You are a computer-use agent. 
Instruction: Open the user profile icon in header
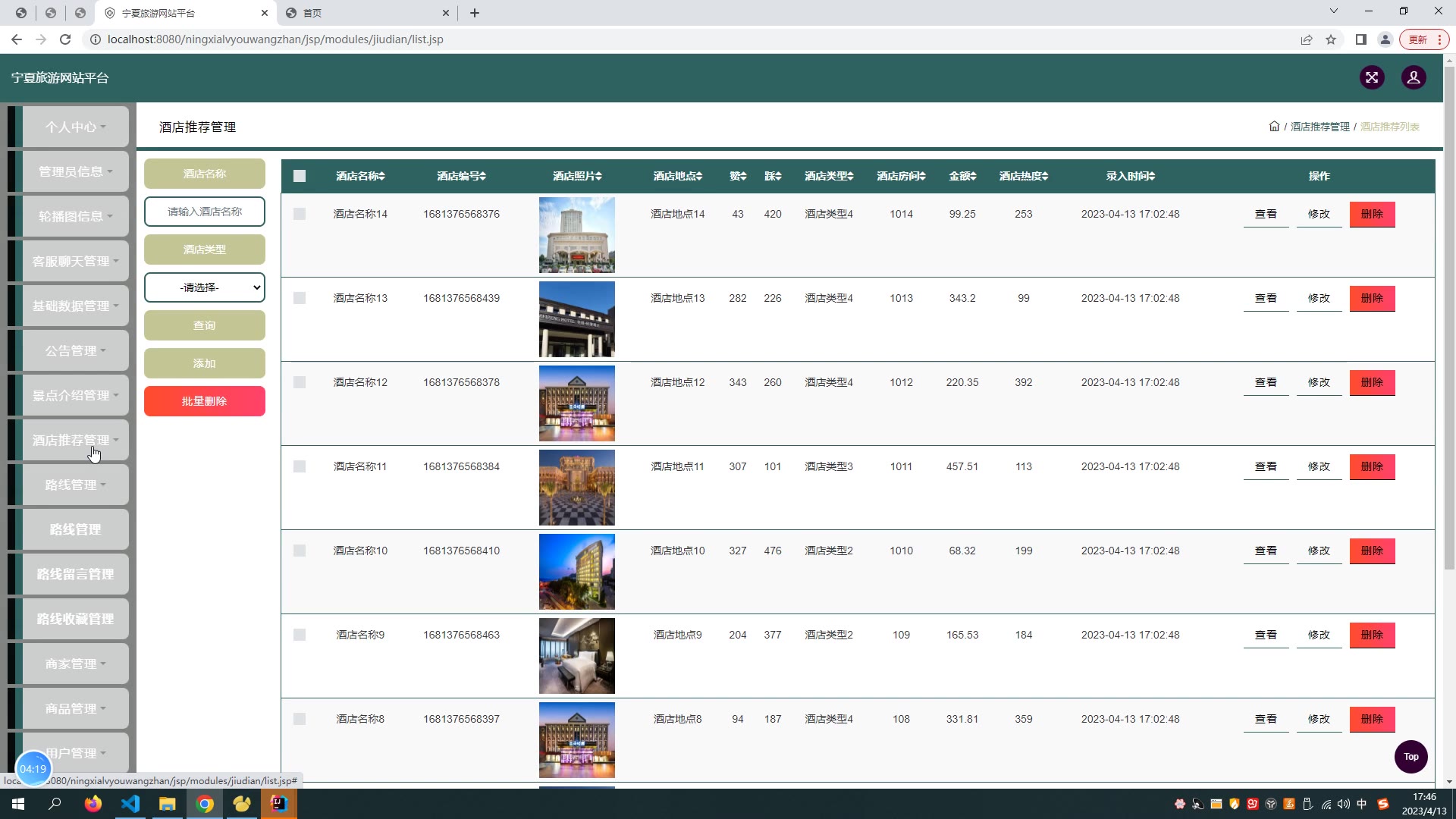1413,77
